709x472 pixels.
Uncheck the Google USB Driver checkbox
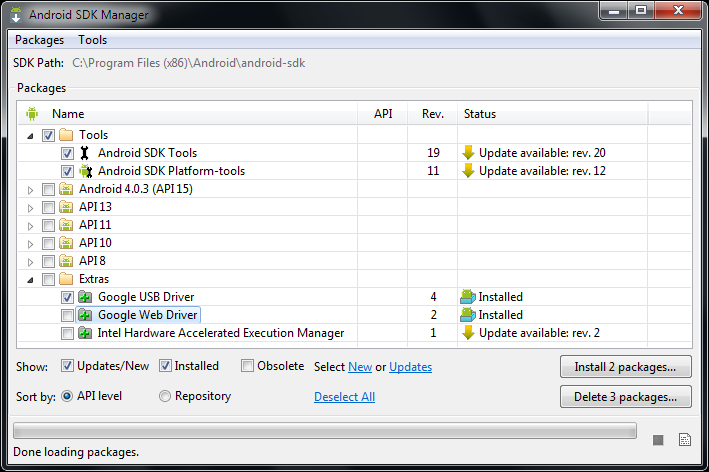click(x=67, y=297)
